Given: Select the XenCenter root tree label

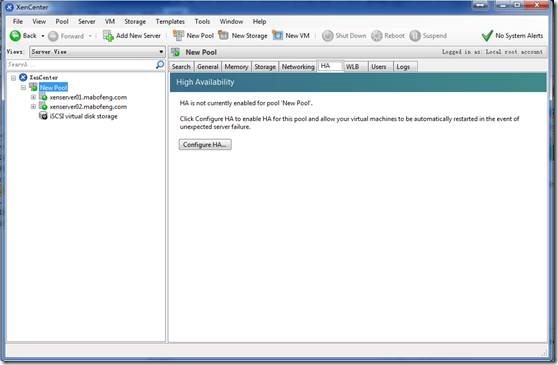Looking at the screenshot, I should 43,78.
